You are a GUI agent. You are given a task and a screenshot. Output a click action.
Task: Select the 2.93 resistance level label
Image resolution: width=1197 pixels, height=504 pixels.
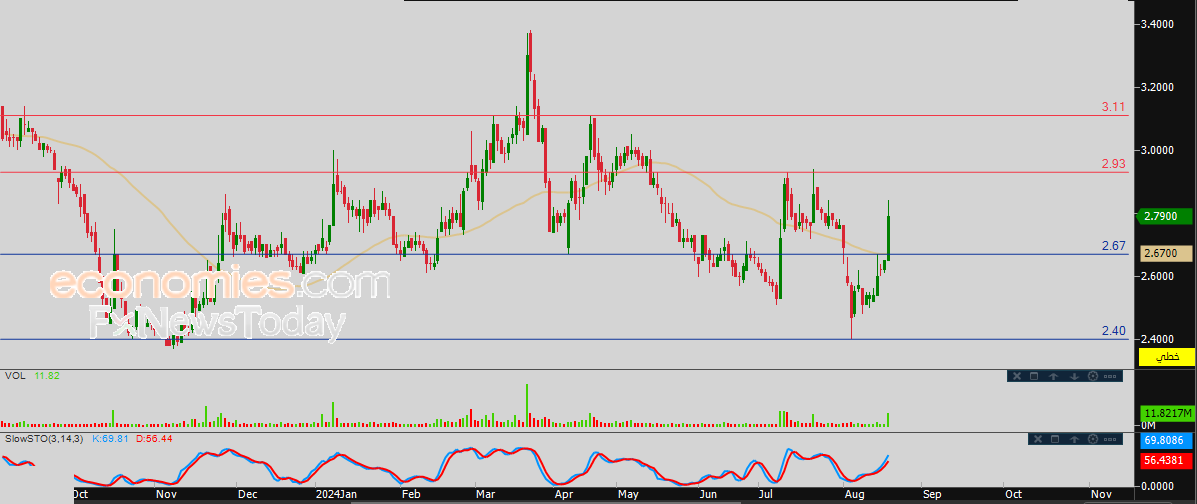click(1114, 164)
